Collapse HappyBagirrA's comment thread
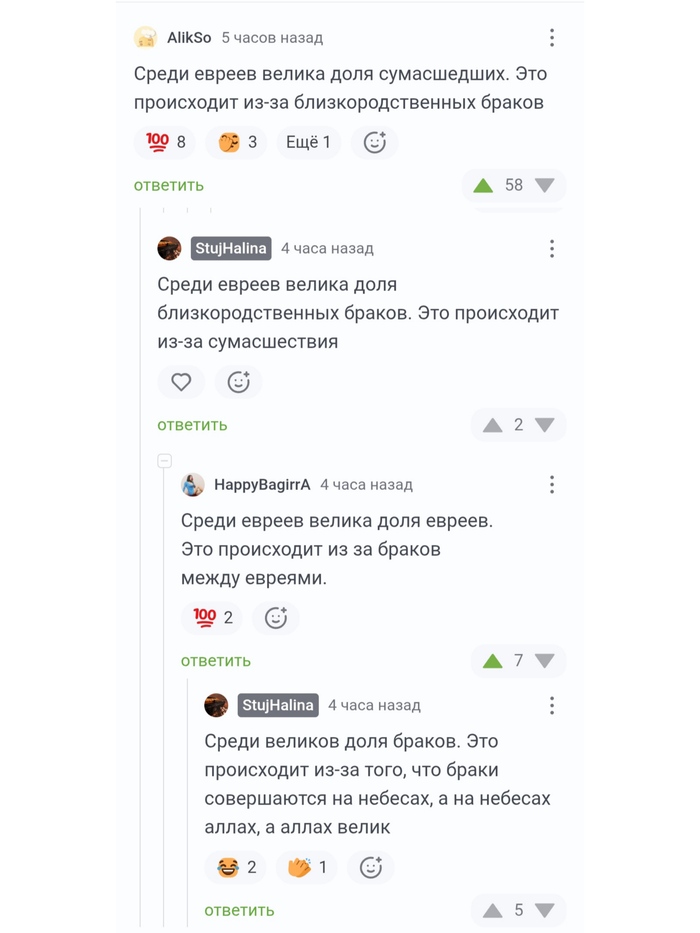This screenshot has height=933, width=700. (x=163, y=460)
